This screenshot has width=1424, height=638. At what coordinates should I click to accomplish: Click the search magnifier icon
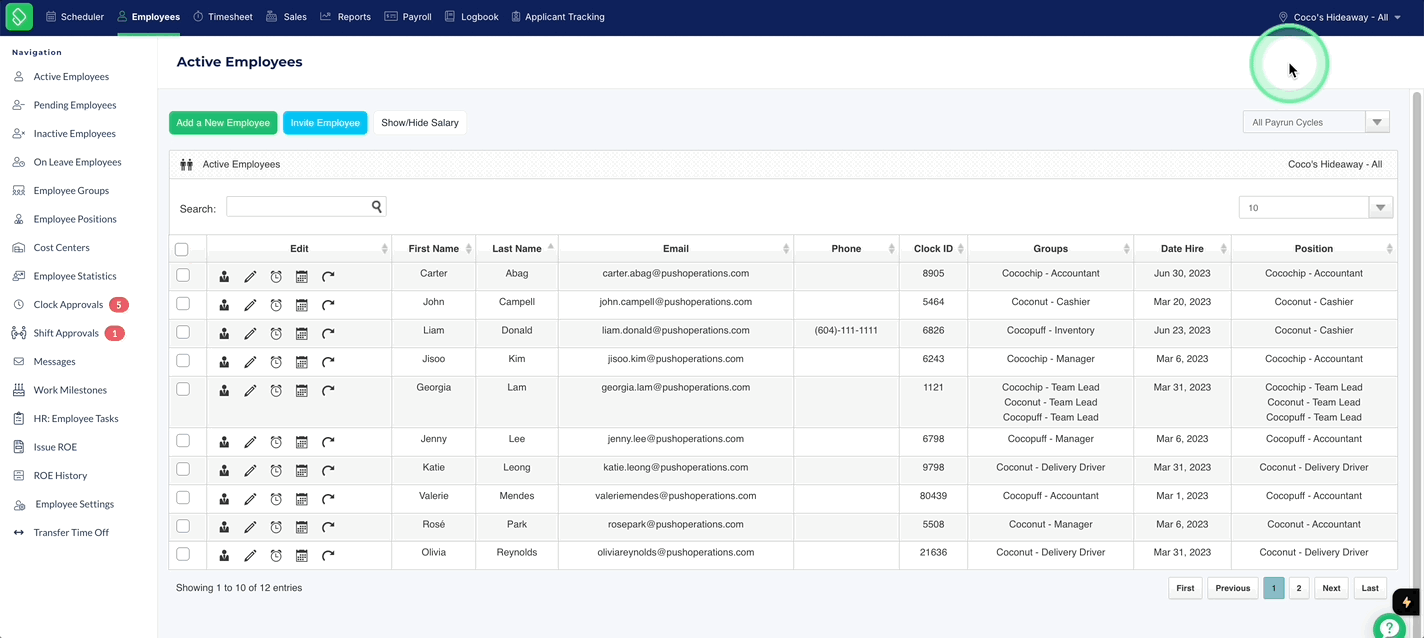[x=377, y=207]
